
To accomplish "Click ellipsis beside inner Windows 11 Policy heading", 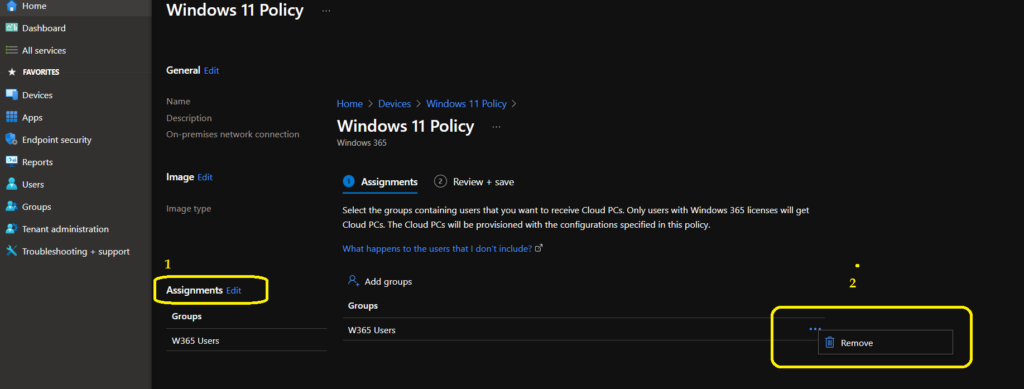I will pos(496,127).
